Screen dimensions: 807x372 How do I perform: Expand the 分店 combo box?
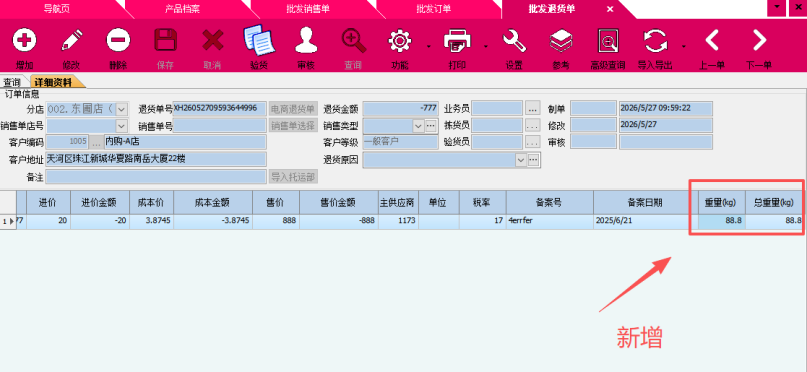[x=122, y=109]
